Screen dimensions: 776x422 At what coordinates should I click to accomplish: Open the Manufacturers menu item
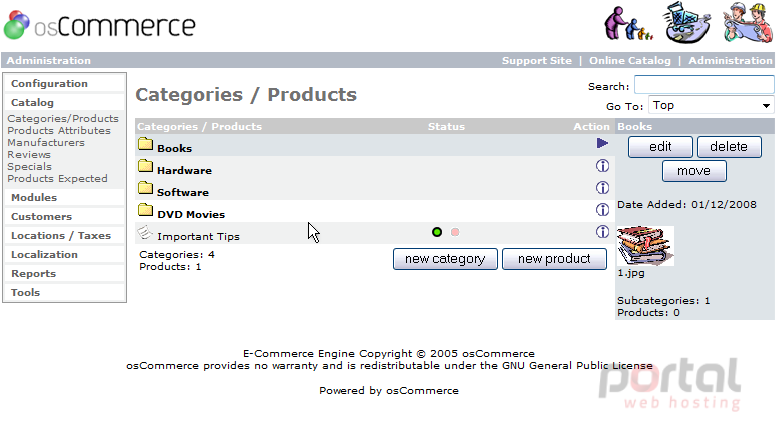46,142
